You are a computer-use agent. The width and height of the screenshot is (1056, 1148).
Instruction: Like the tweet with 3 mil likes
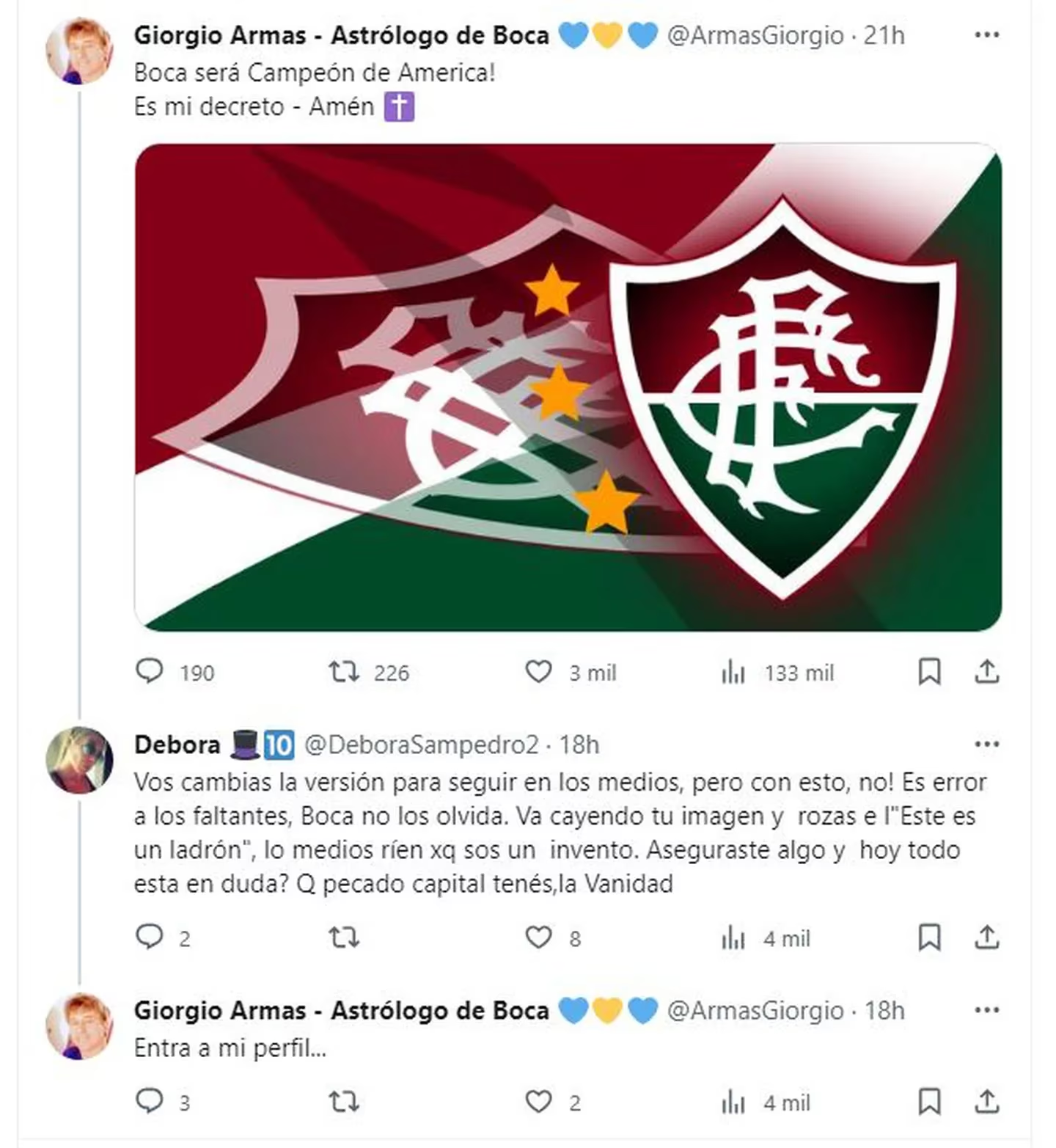pos(538,671)
